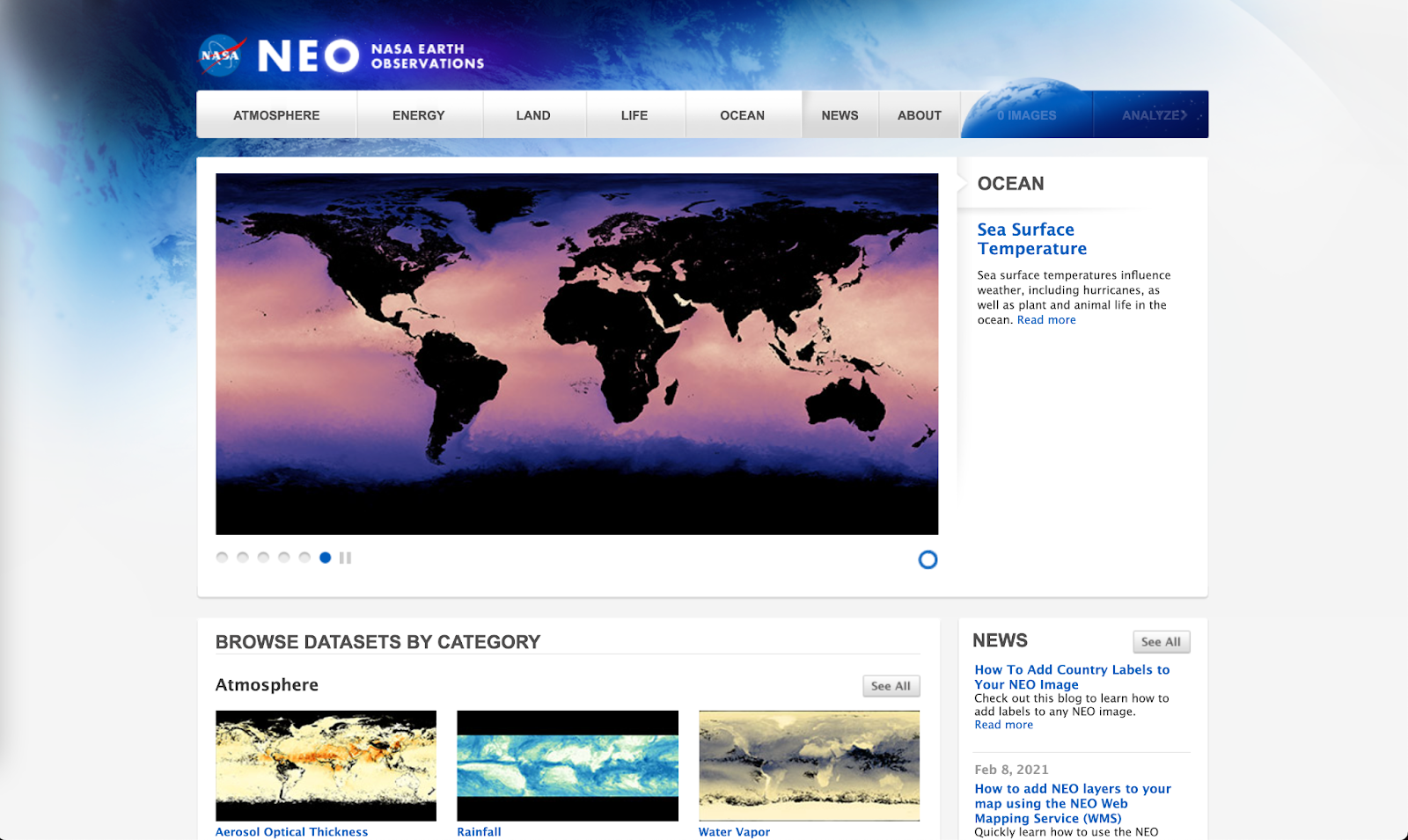The image size is (1408, 840).
Task: Click the Water Vapor text link
Action: 734,832
